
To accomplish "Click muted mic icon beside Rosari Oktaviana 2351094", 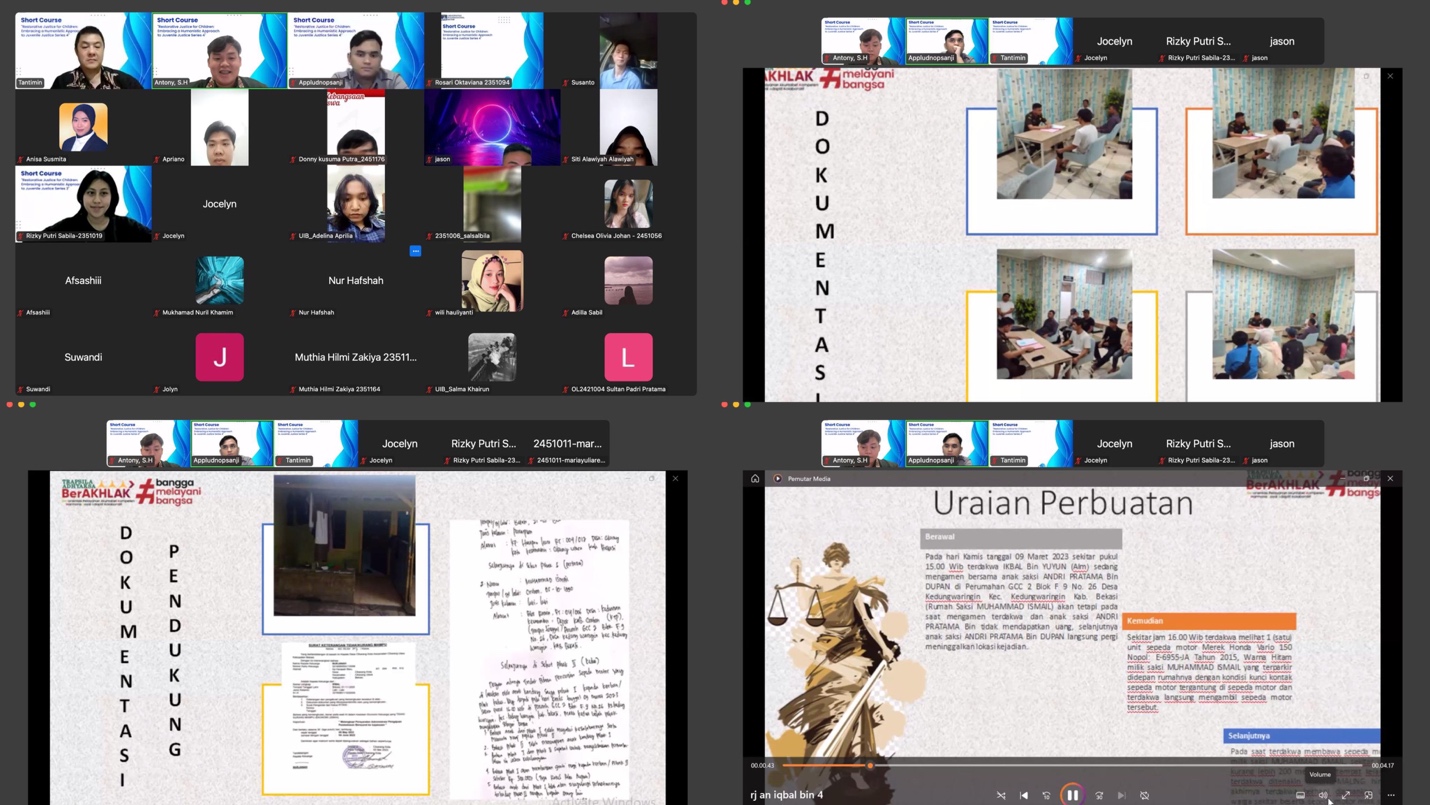I will (x=430, y=82).
